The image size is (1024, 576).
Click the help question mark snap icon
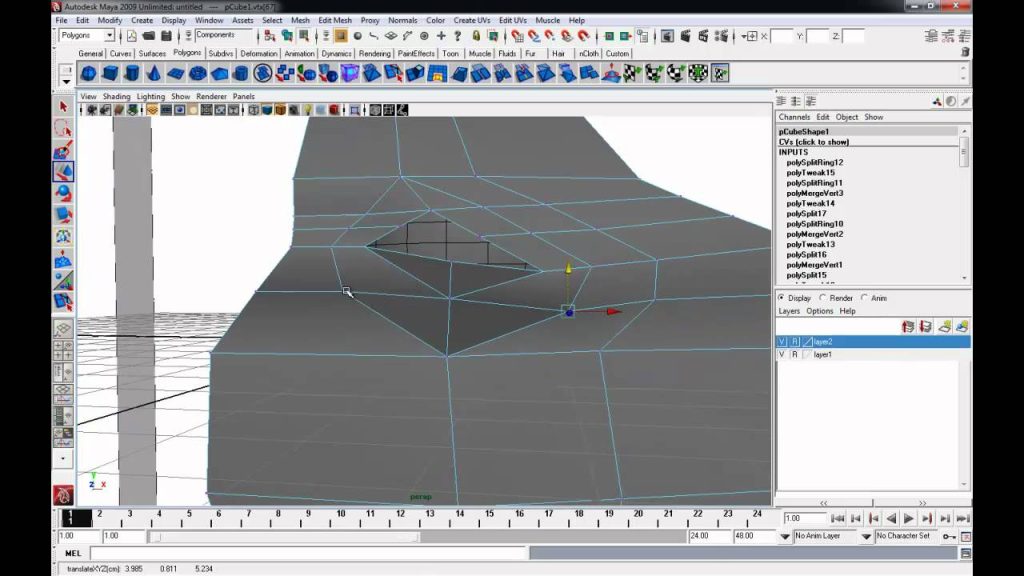458,36
